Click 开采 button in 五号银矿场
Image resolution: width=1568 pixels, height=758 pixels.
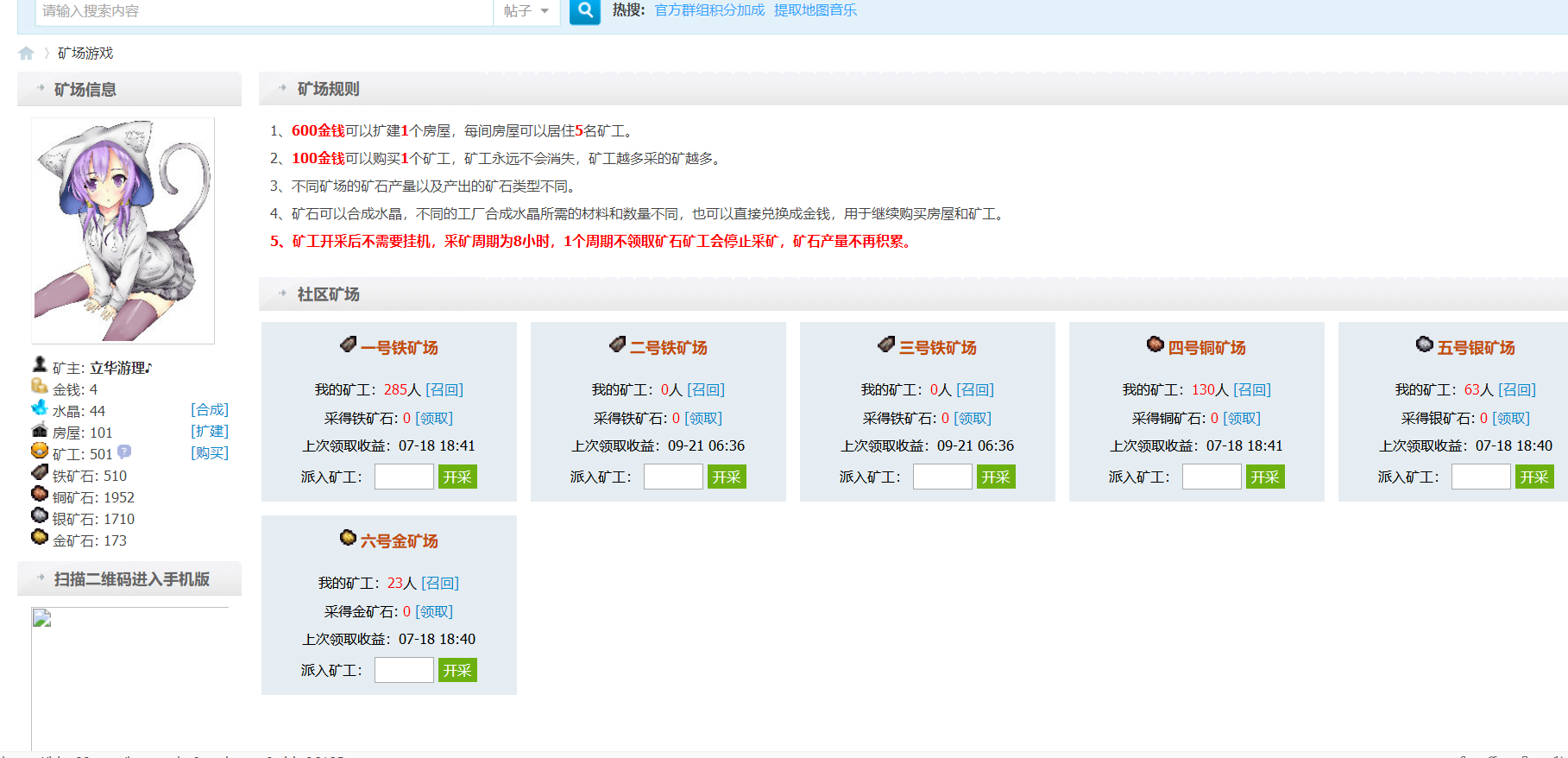click(x=1534, y=477)
